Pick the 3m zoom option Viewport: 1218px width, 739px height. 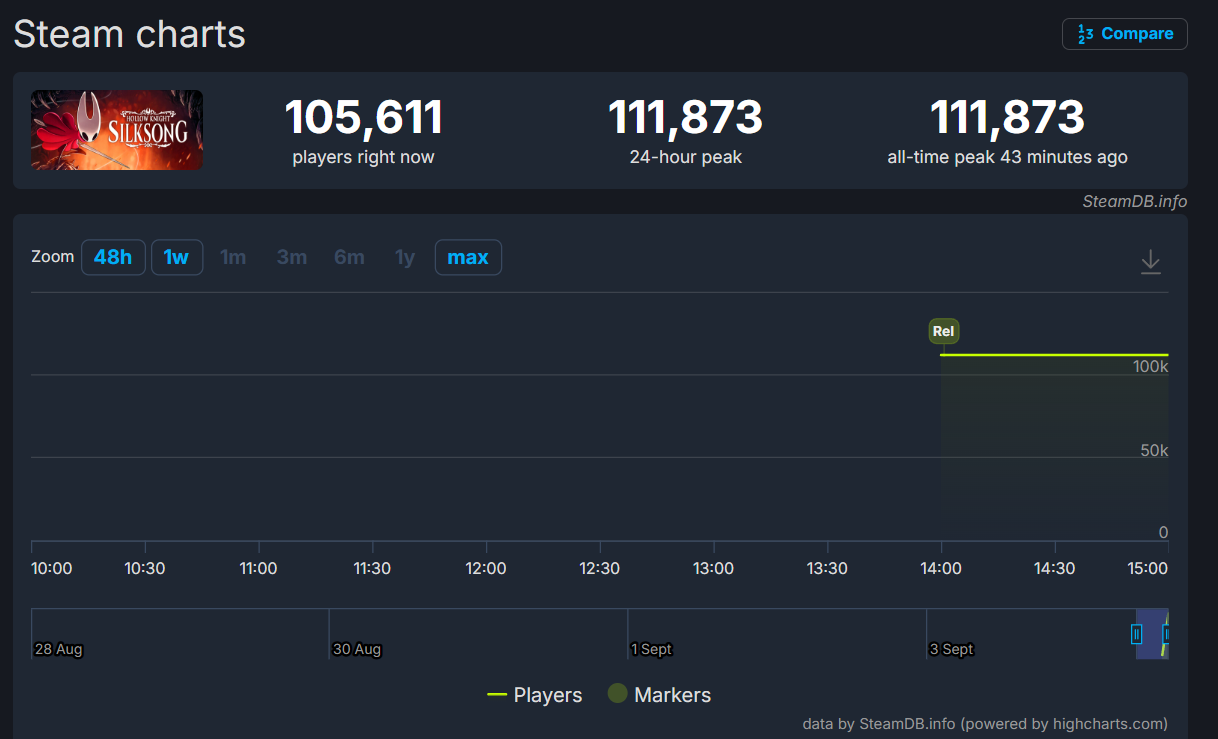[292, 257]
